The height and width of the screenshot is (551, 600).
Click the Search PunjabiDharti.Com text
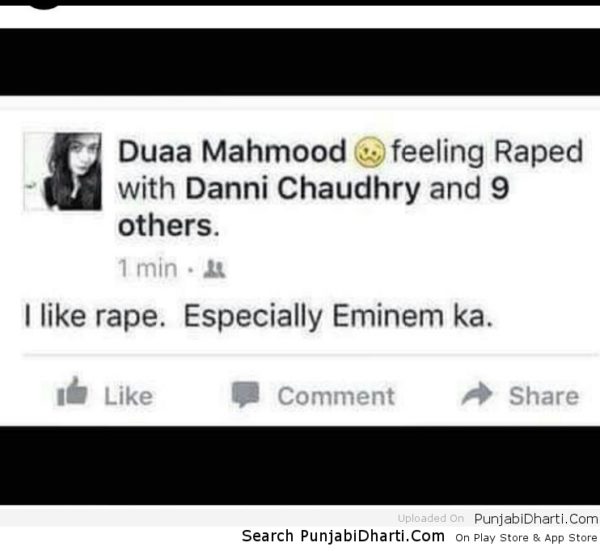point(343,536)
